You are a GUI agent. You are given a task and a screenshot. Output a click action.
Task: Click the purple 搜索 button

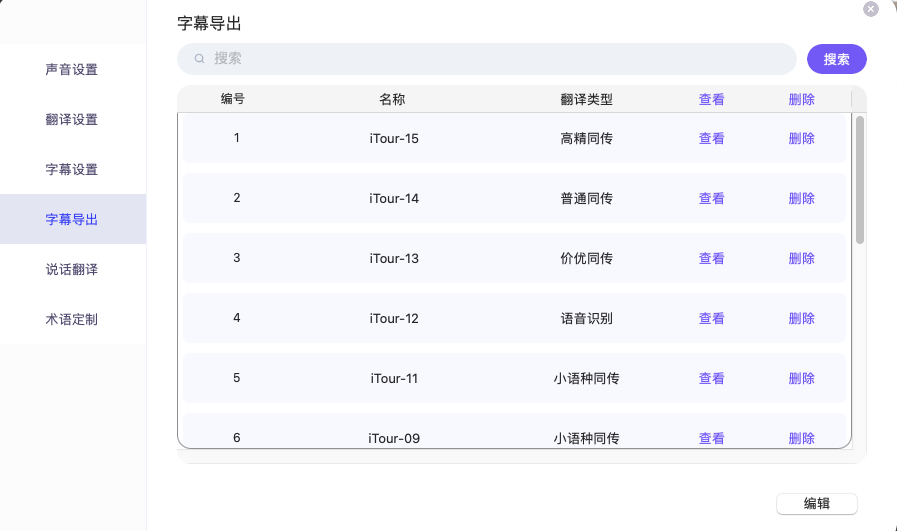pyautogui.click(x=836, y=59)
